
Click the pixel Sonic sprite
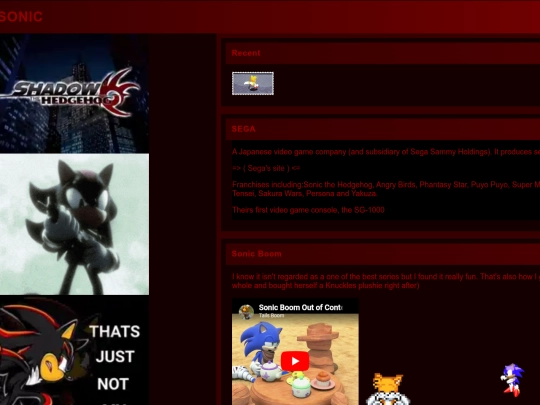click(x=512, y=380)
